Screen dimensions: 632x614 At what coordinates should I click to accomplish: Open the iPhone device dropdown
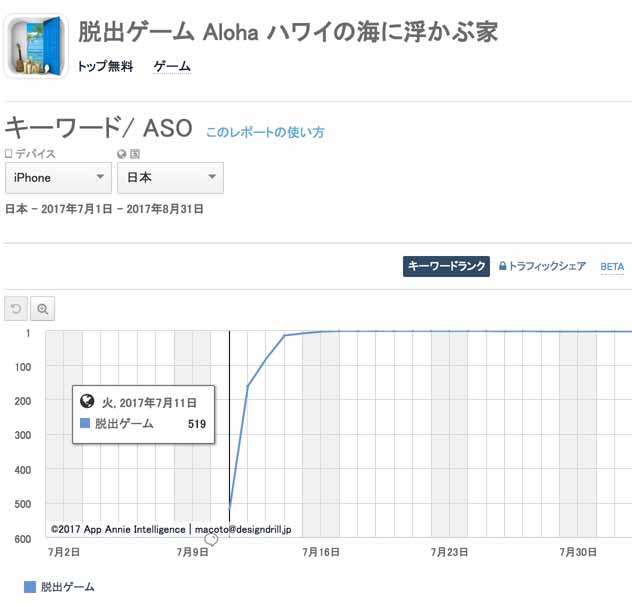(58, 178)
